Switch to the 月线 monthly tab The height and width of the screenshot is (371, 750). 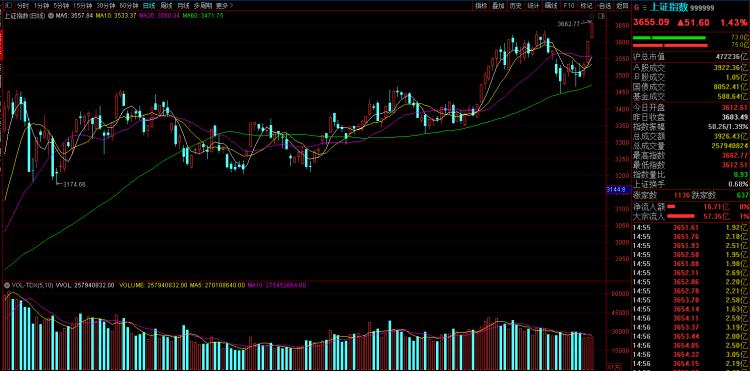click(182, 6)
